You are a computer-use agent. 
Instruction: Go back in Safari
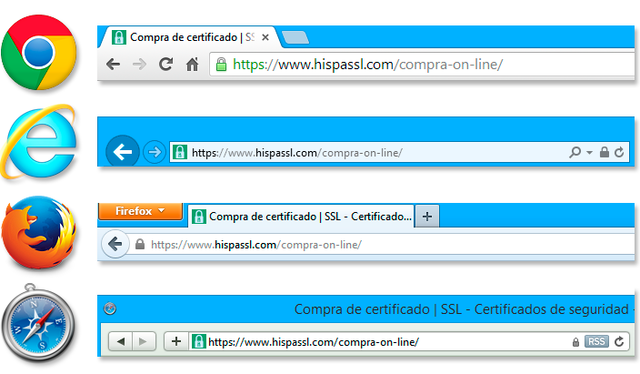click(x=120, y=341)
